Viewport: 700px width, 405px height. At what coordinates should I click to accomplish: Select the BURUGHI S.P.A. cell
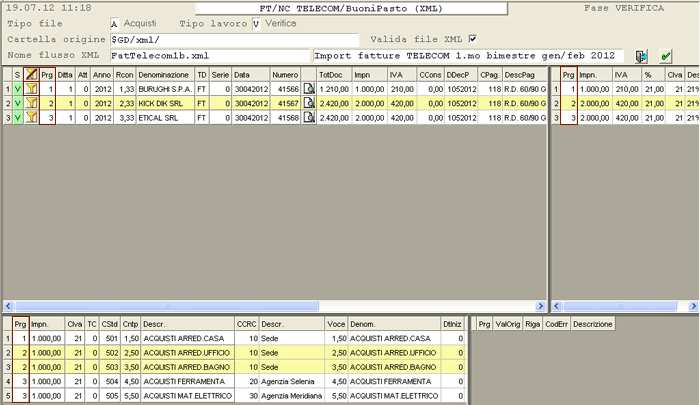coord(165,89)
